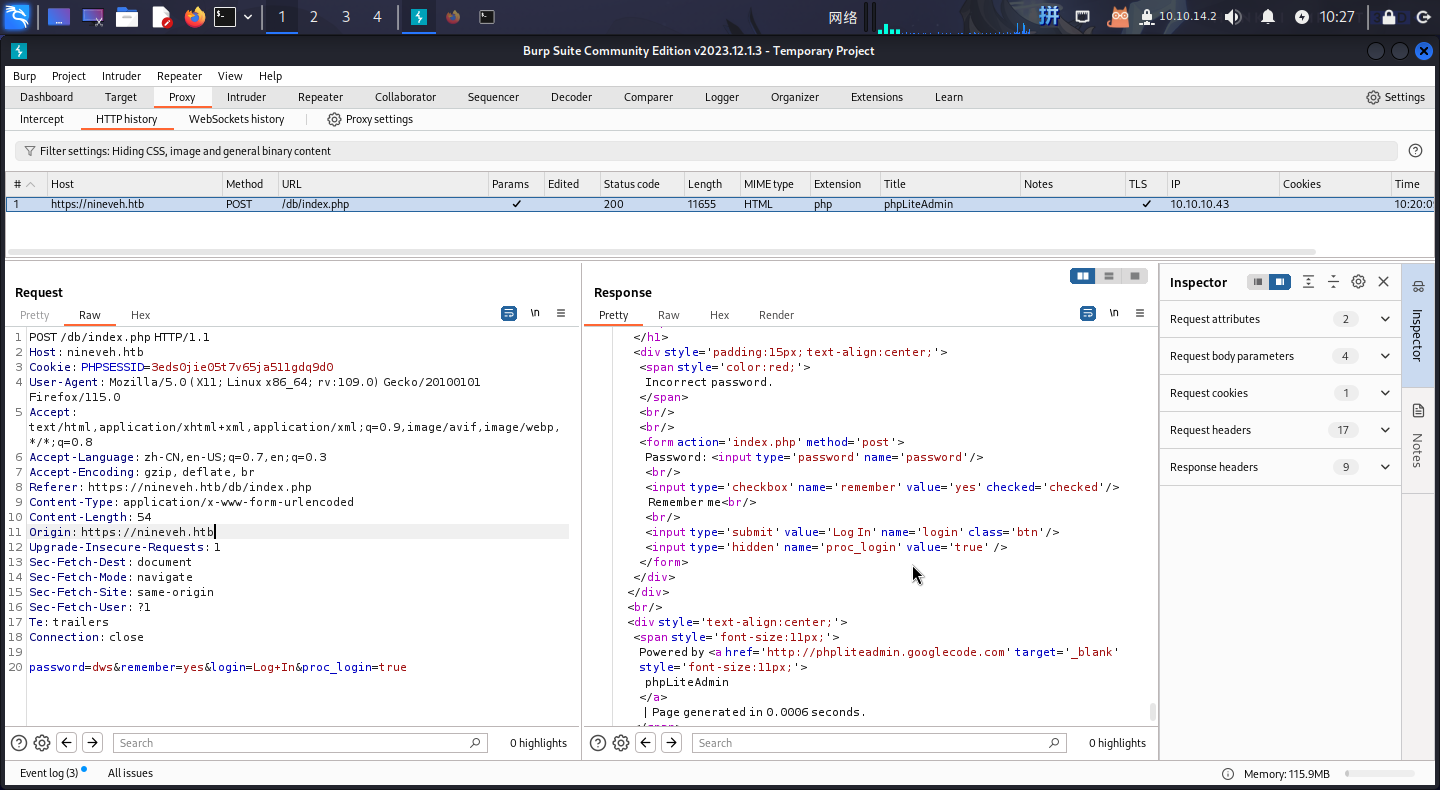Screen dimensions: 1440x790
Task: Open Event log in status bar
Action: pyautogui.click(x=49, y=773)
